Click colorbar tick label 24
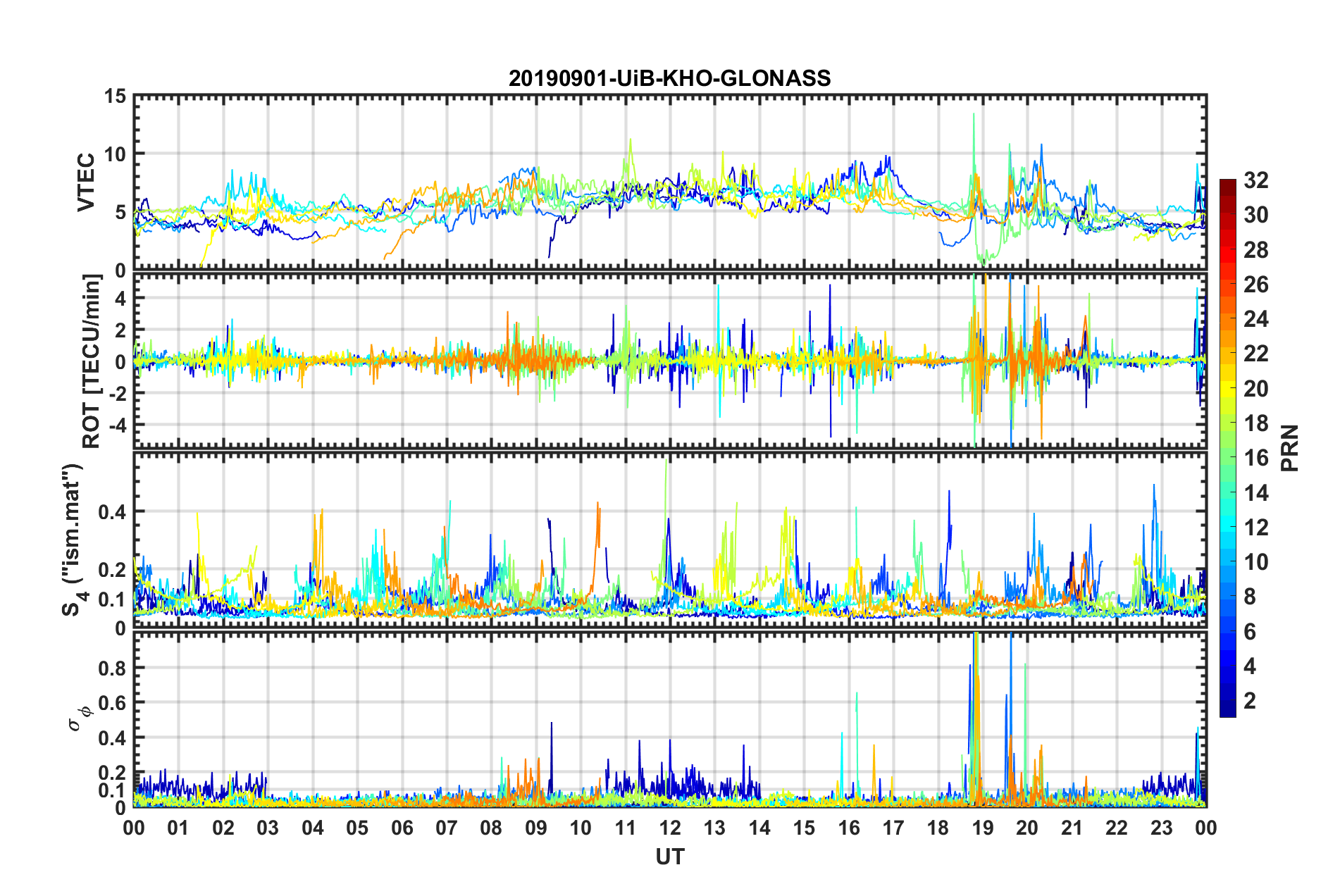Screen dimensions: 1340x896 tap(1255, 319)
